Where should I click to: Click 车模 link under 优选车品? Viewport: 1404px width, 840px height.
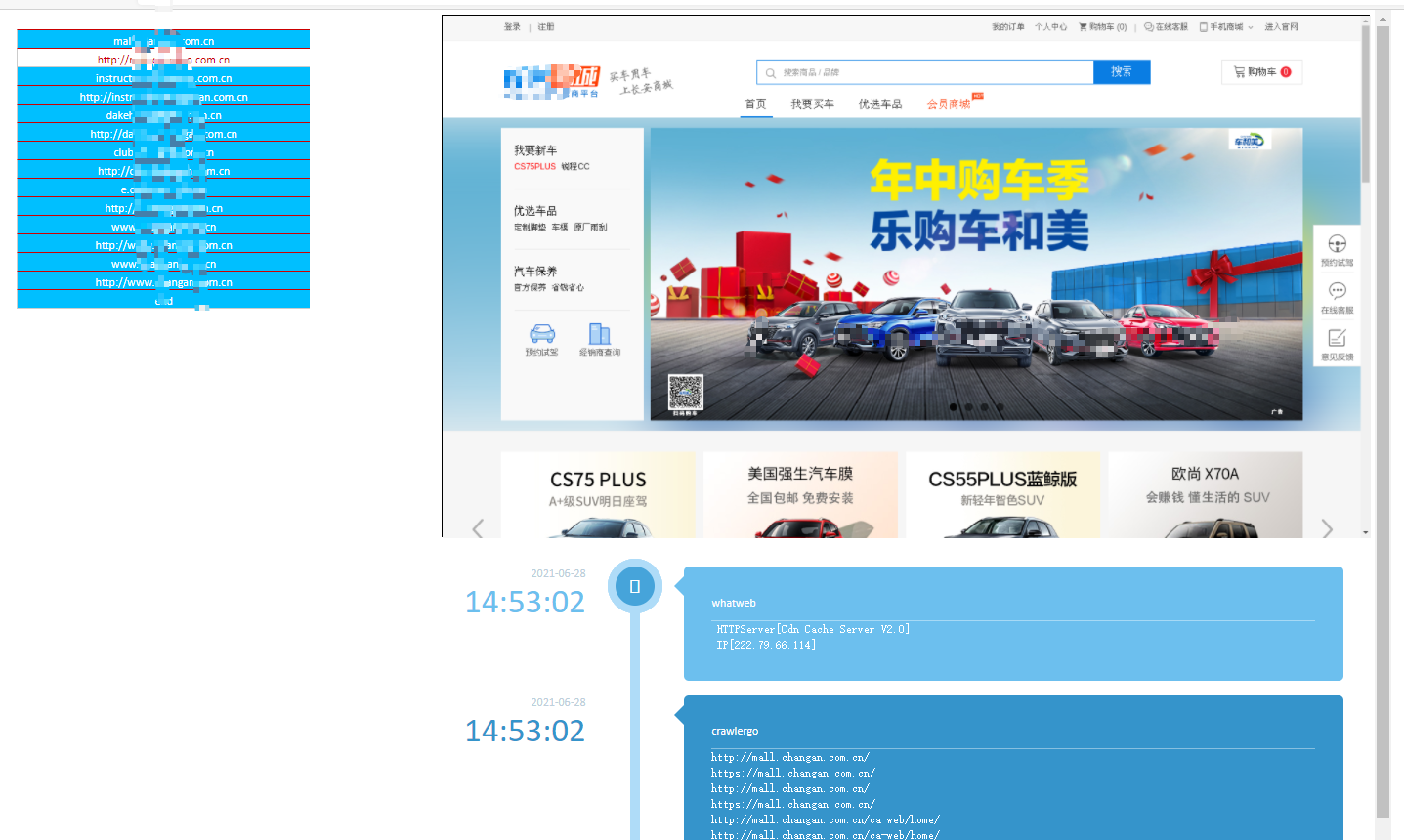[x=560, y=228]
